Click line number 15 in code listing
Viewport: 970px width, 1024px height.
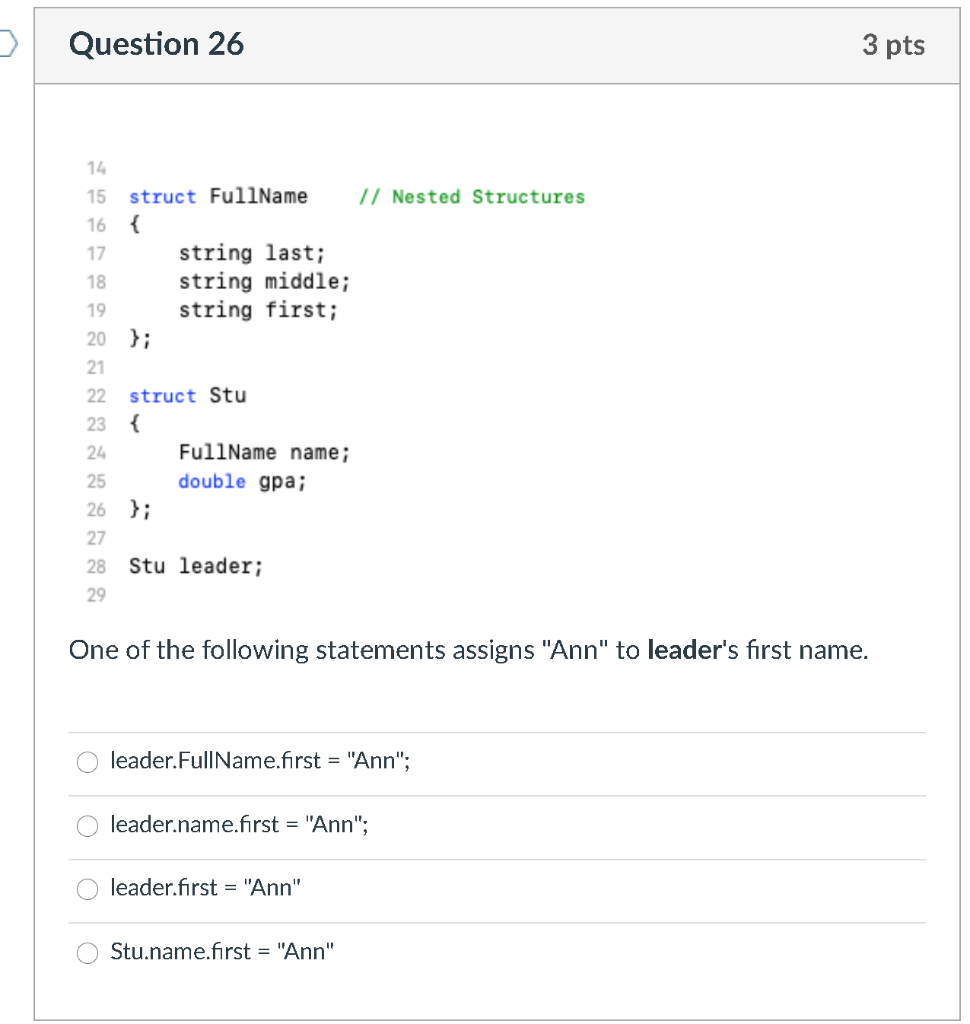[x=96, y=197]
